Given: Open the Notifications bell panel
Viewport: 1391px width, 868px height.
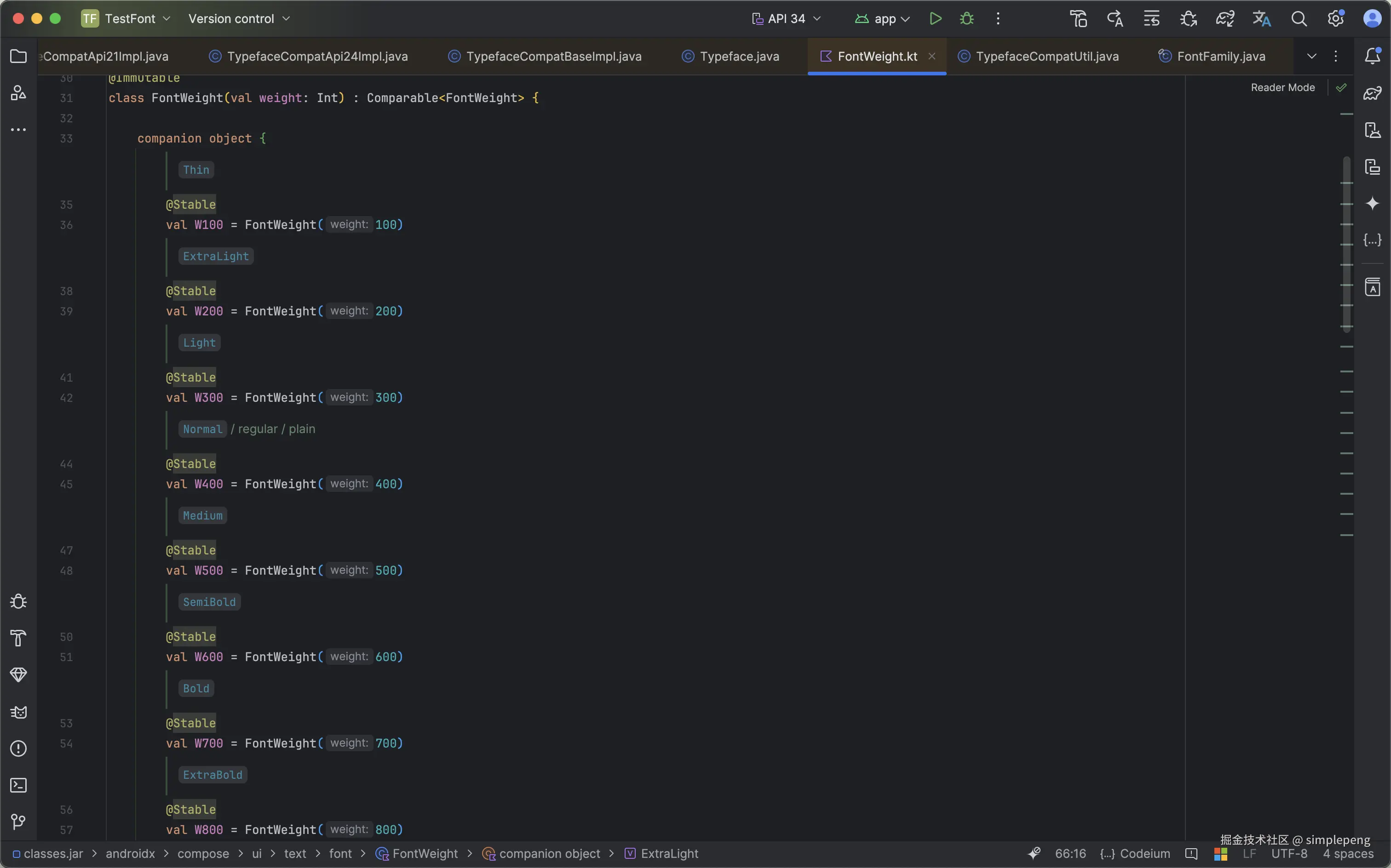Looking at the screenshot, I should pos(1372,56).
